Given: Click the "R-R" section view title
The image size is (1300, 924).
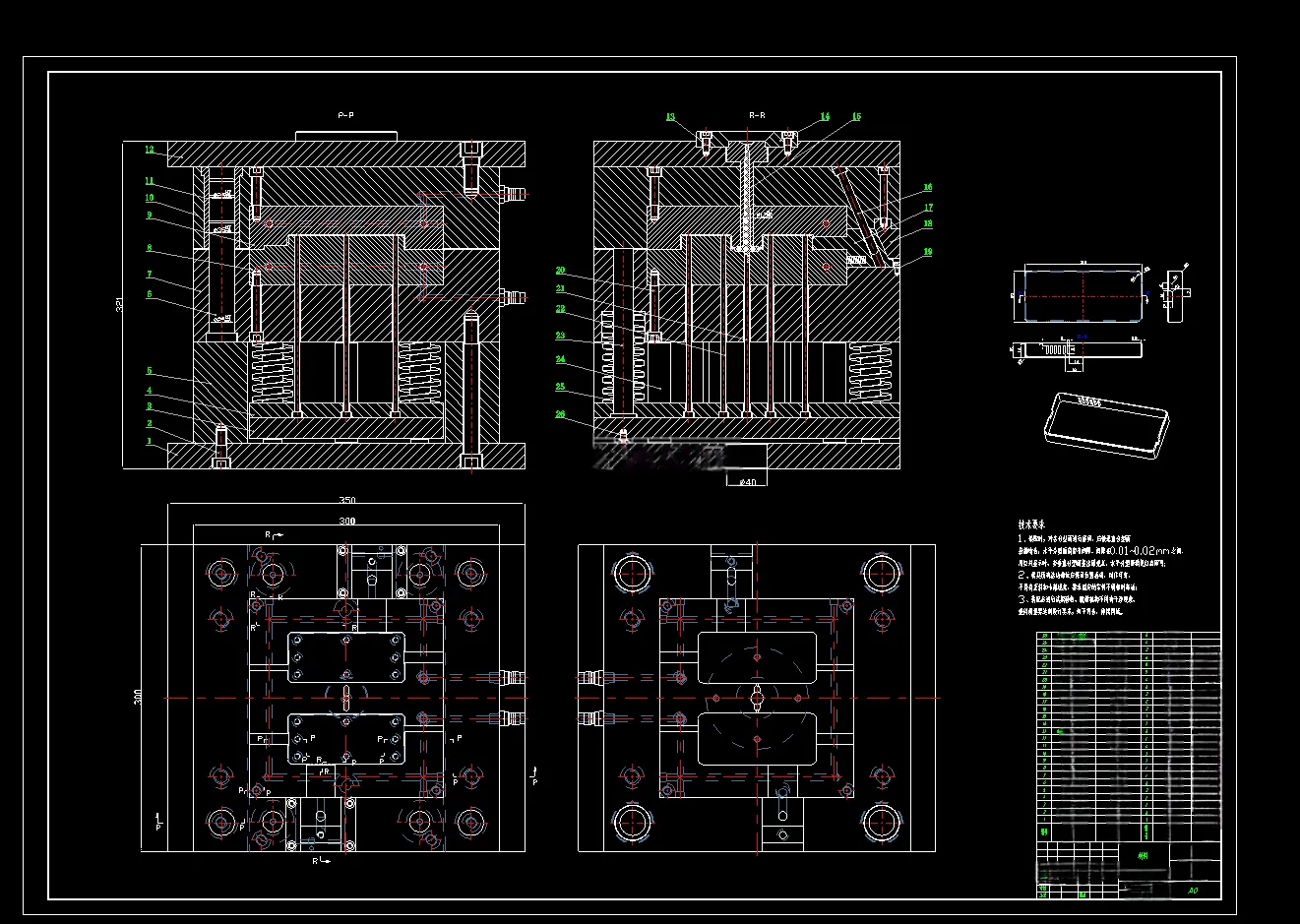Looking at the screenshot, I should tap(757, 115).
